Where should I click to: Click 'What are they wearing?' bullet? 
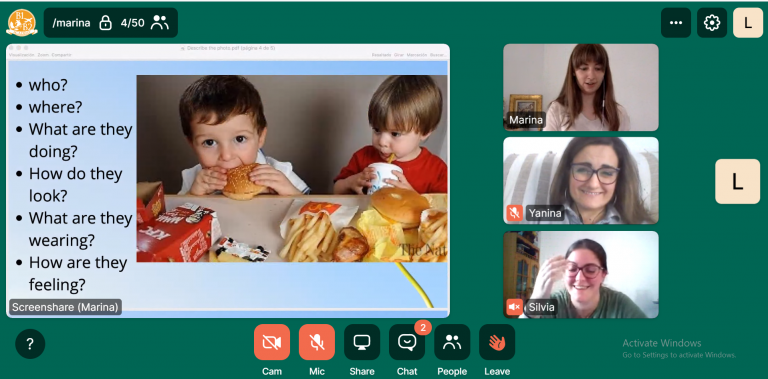(x=80, y=229)
